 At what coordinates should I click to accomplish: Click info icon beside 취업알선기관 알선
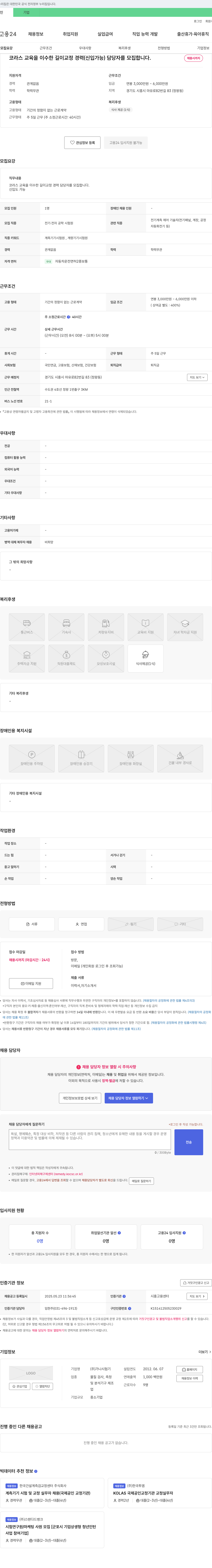(x=119, y=1233)
